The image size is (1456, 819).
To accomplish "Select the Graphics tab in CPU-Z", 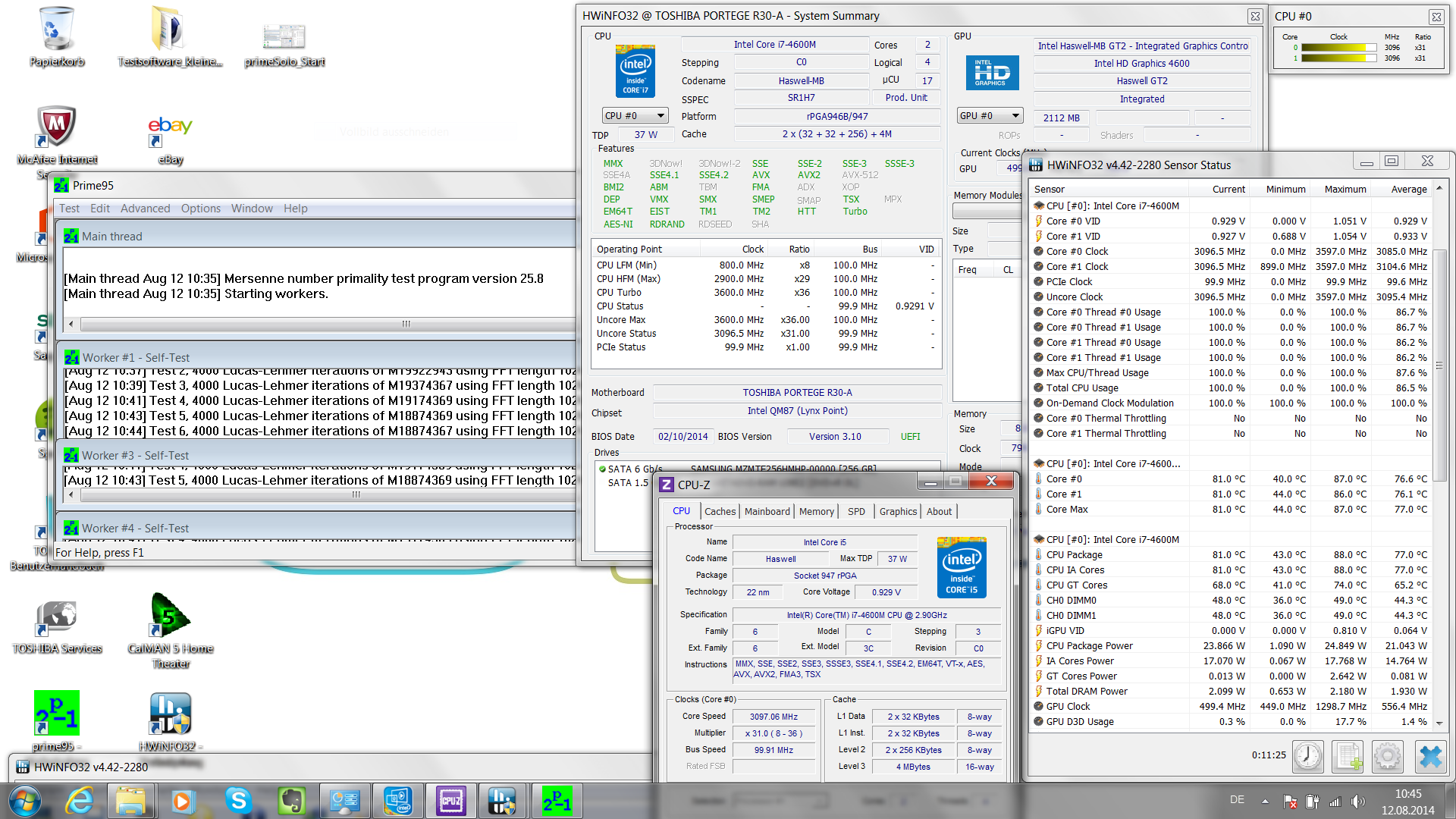I will coord(898,512).
